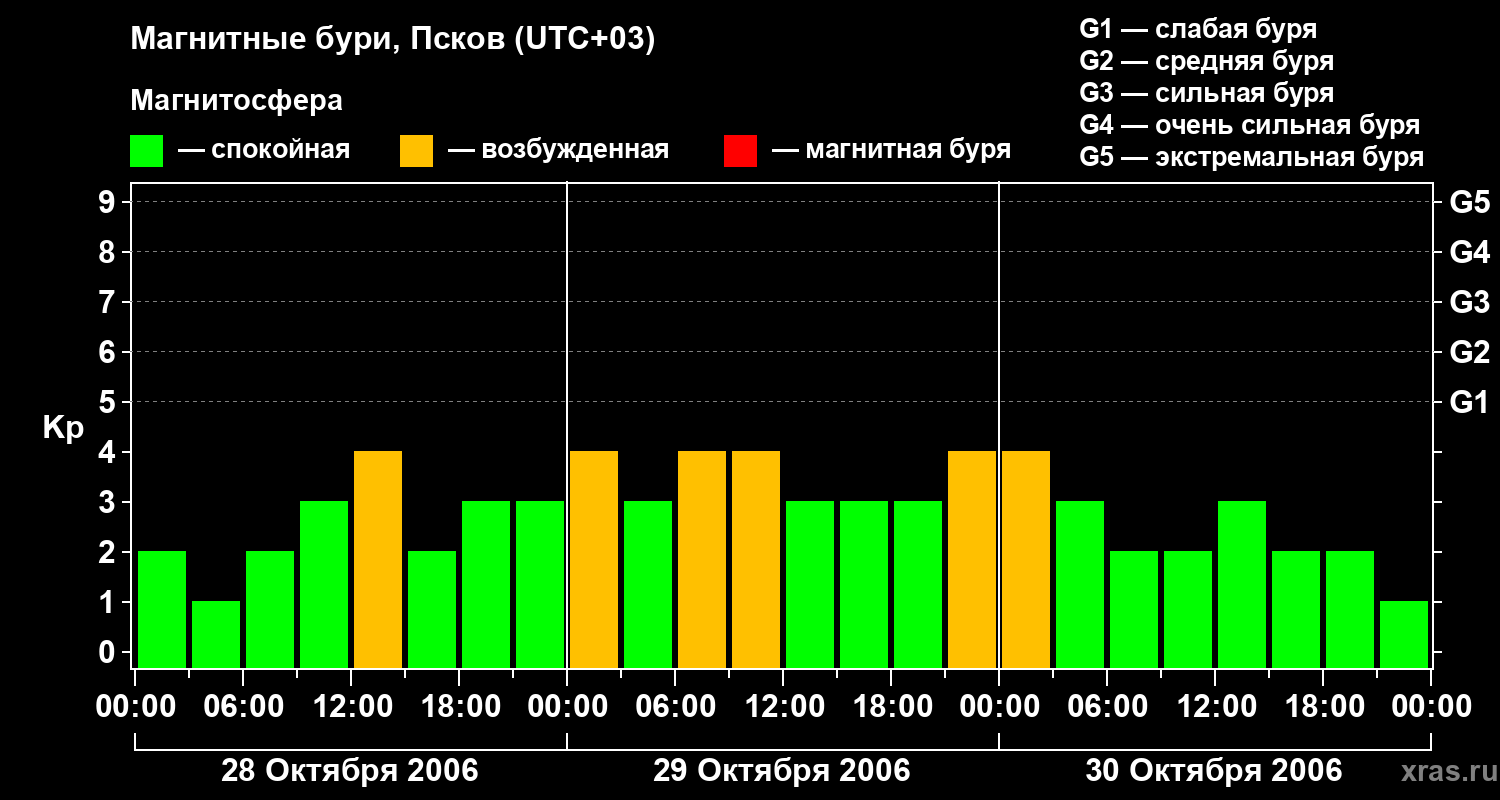1500x800 pixels.
Task: Click the '29 Октября 2006' date label
Action: coord(782,771)
